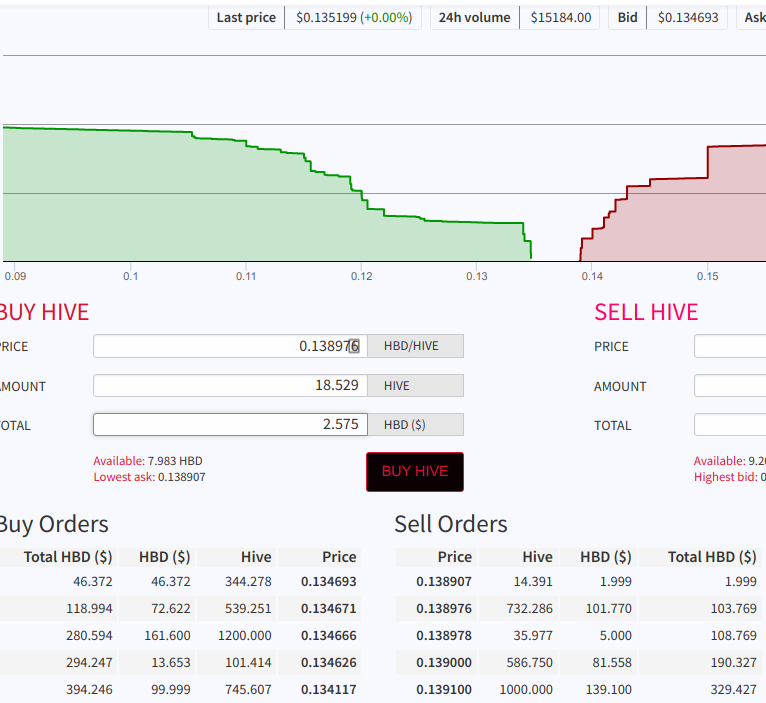
Task: Click sell order Total HBD 329.427
Action: pyautogui.click(x=733, y=689)
